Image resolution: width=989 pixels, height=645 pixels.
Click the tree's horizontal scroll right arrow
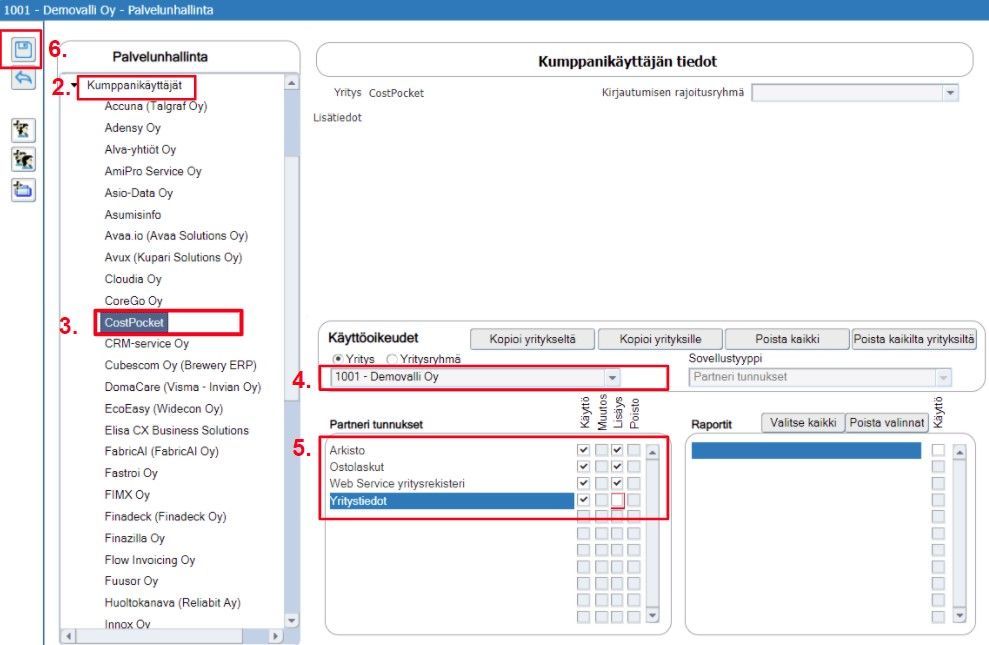[x=274, y=636]
